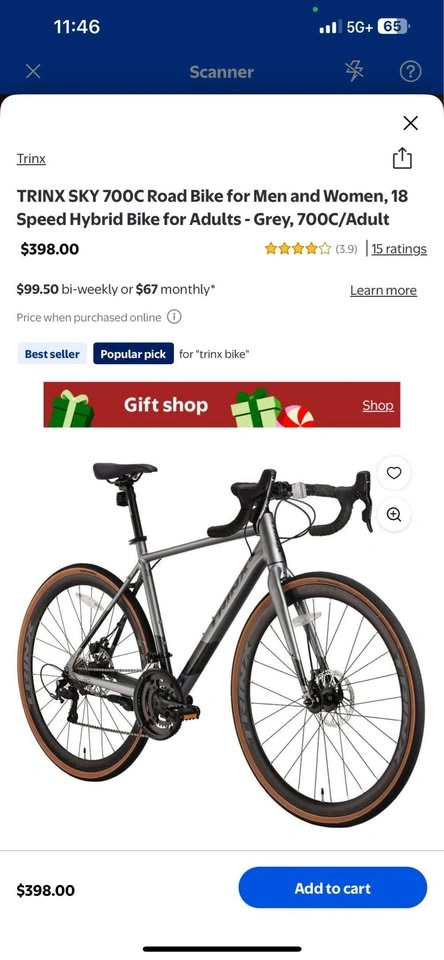
Task: Tap the star rating display
Action: pyautogui.click(x=298, y=249)
